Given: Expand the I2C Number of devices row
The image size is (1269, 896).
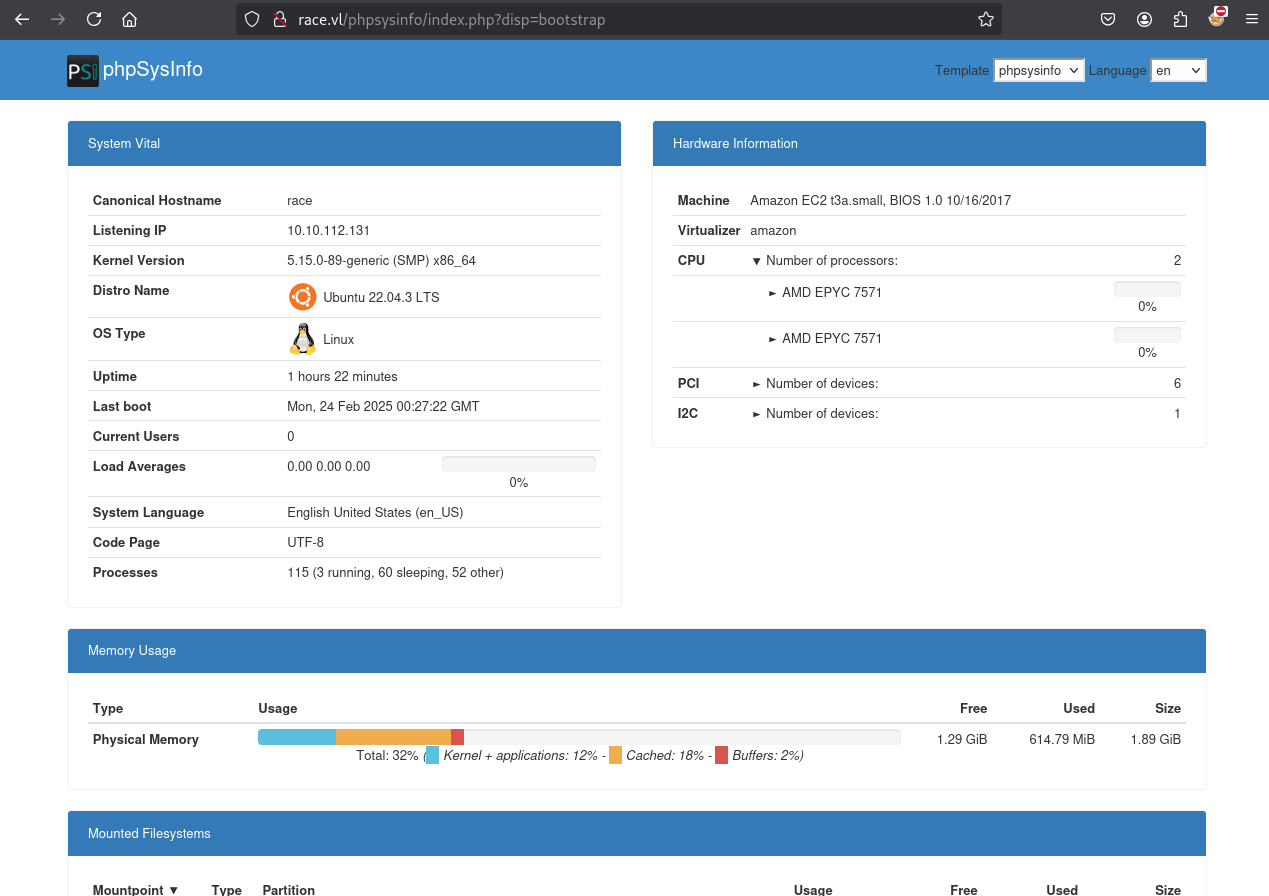Looking at the screenshot, I should (757, 414).
